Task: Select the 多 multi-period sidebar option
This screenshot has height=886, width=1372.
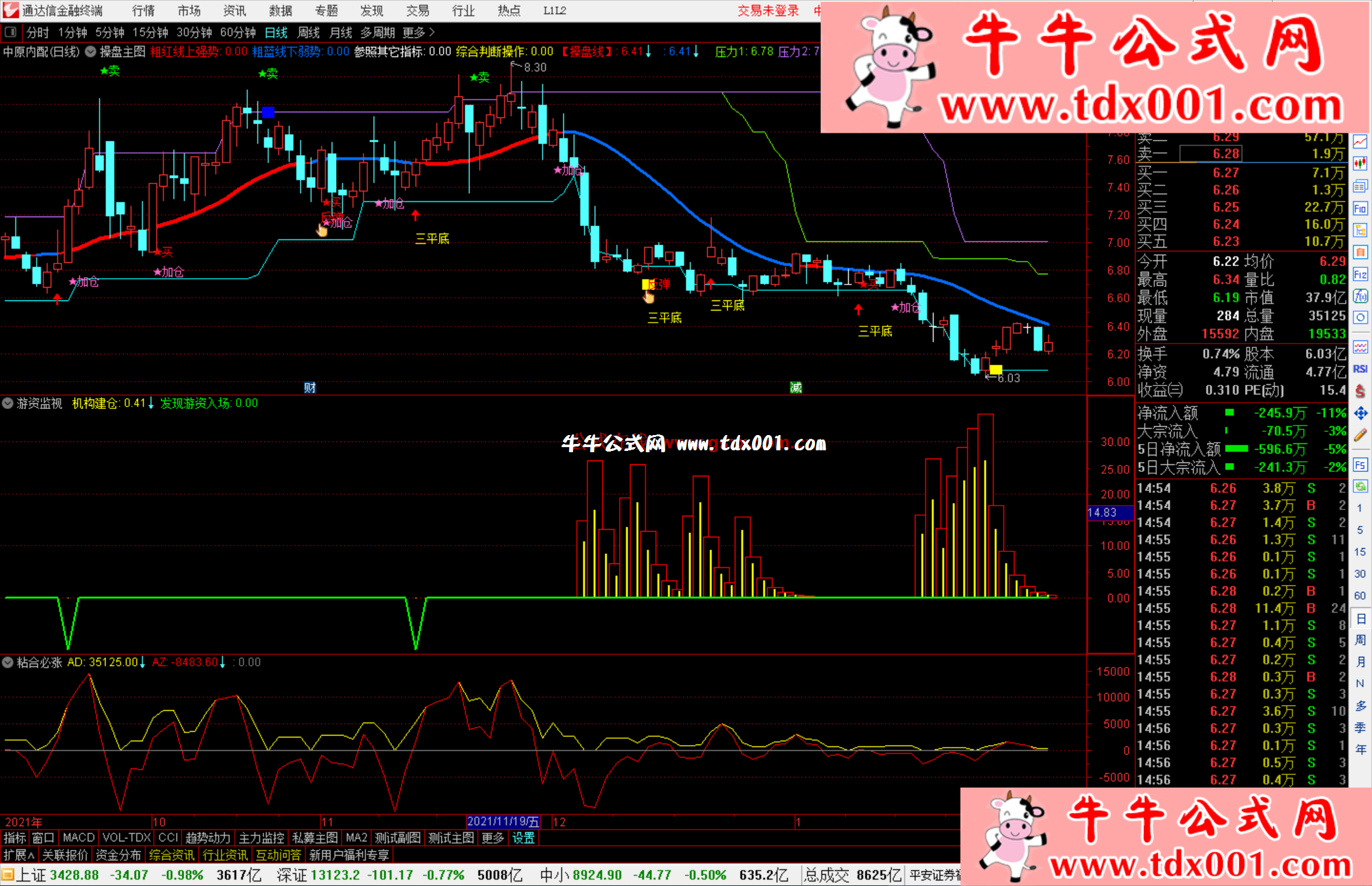Action: click(x=1360, y=706)
